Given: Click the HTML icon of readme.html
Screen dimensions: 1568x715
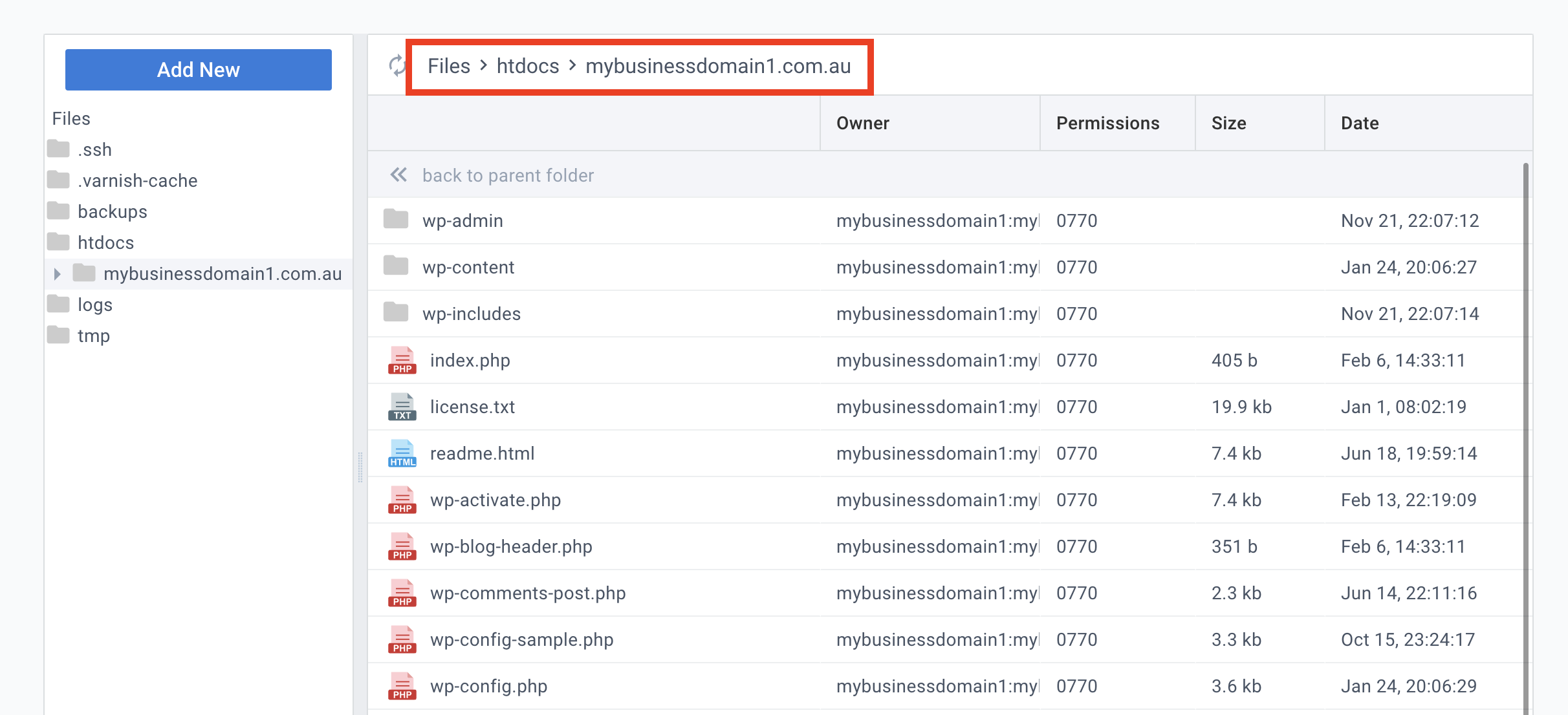Looking at the screenshot, I should coord(402,453).
